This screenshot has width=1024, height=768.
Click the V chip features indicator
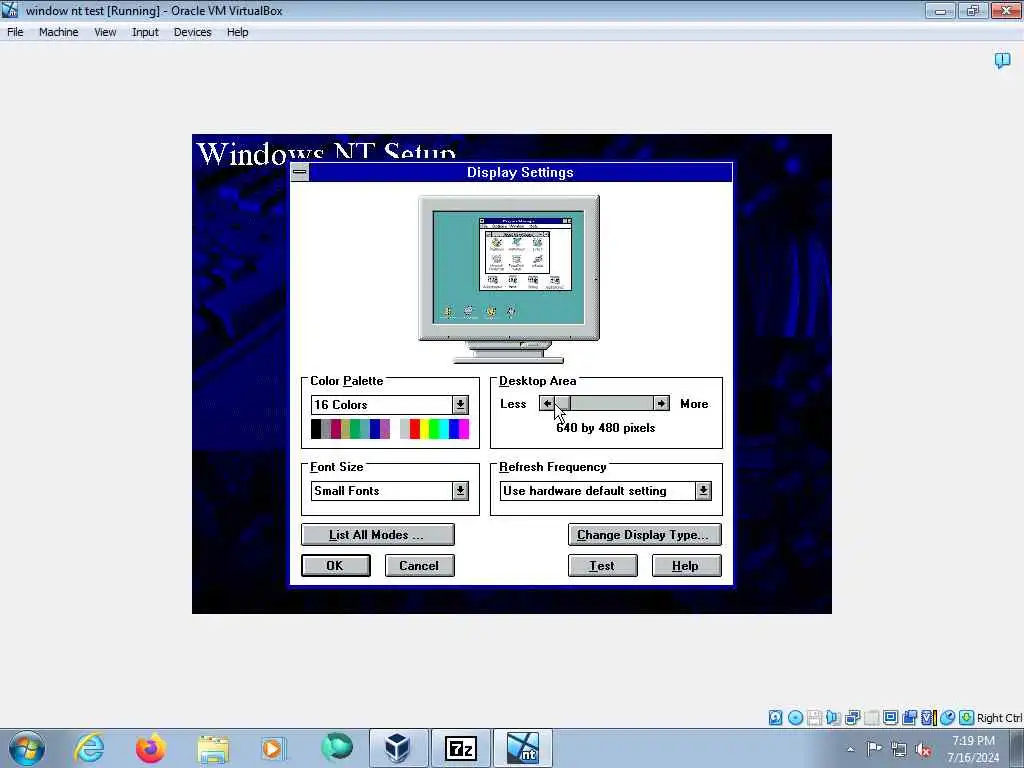click(928, 718)
